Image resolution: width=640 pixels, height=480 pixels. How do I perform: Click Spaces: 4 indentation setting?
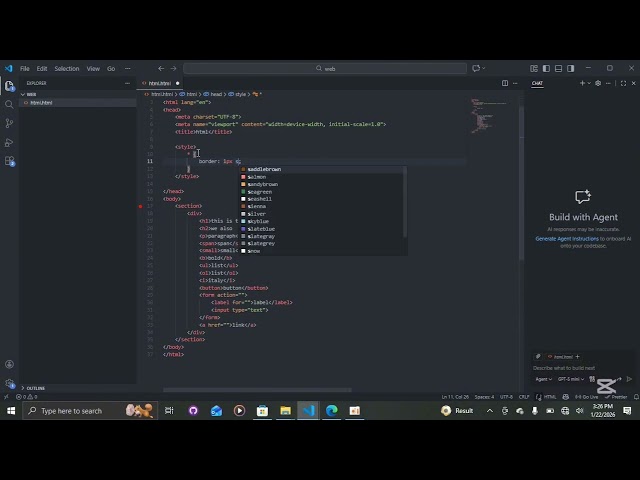484,397
